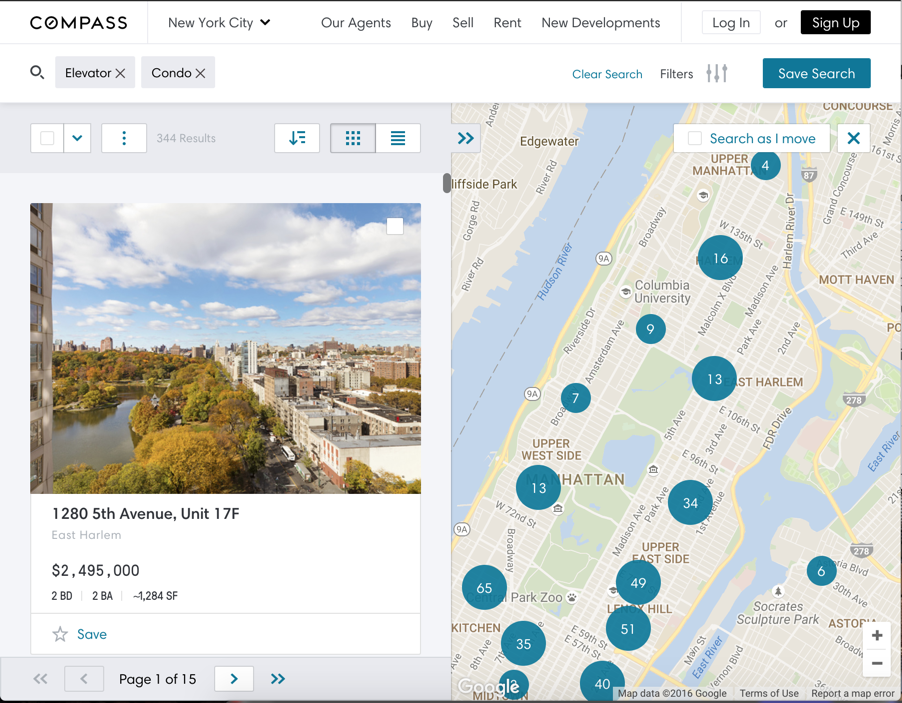Collapse the map with double-arrow icon

pyautogui.click(x=466, y=138)
